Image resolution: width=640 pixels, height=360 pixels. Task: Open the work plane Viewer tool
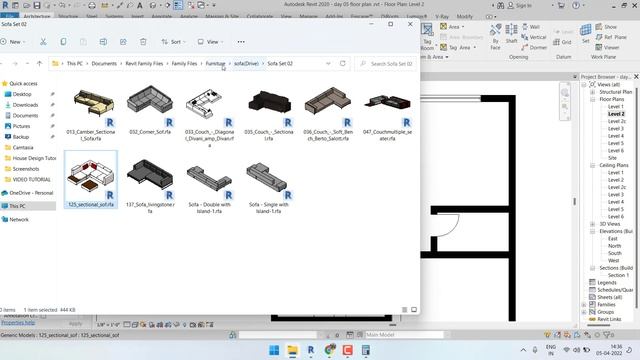point(607,47)
